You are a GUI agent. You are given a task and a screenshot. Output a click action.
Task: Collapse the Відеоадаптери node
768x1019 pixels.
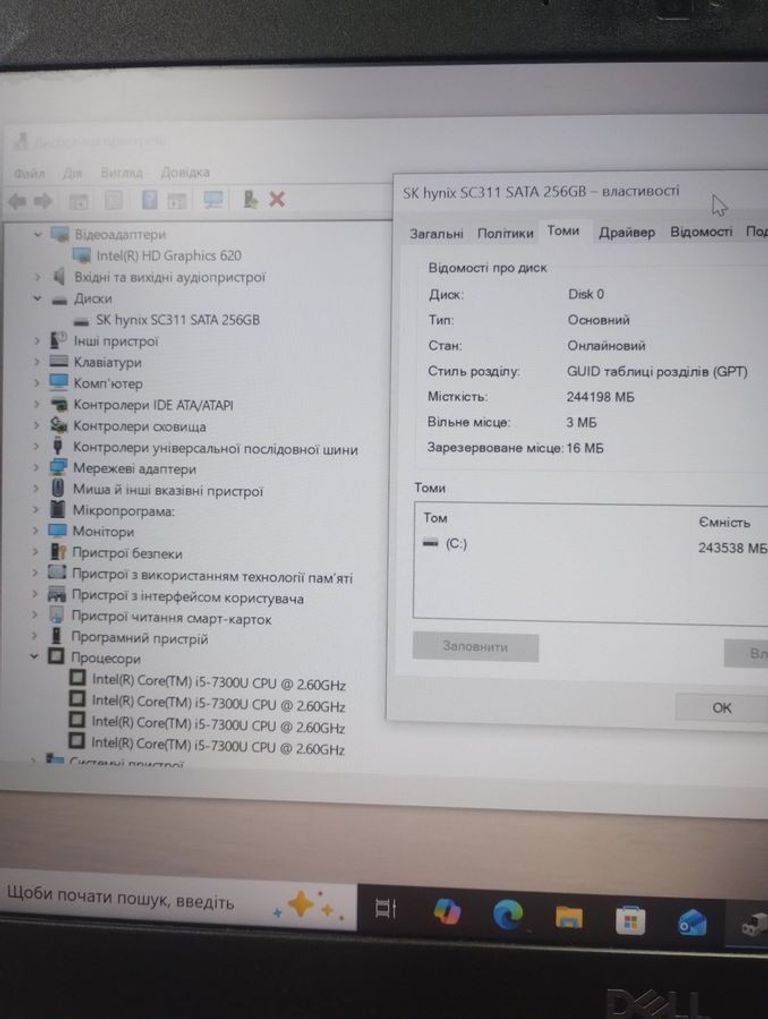click(37, 234)
